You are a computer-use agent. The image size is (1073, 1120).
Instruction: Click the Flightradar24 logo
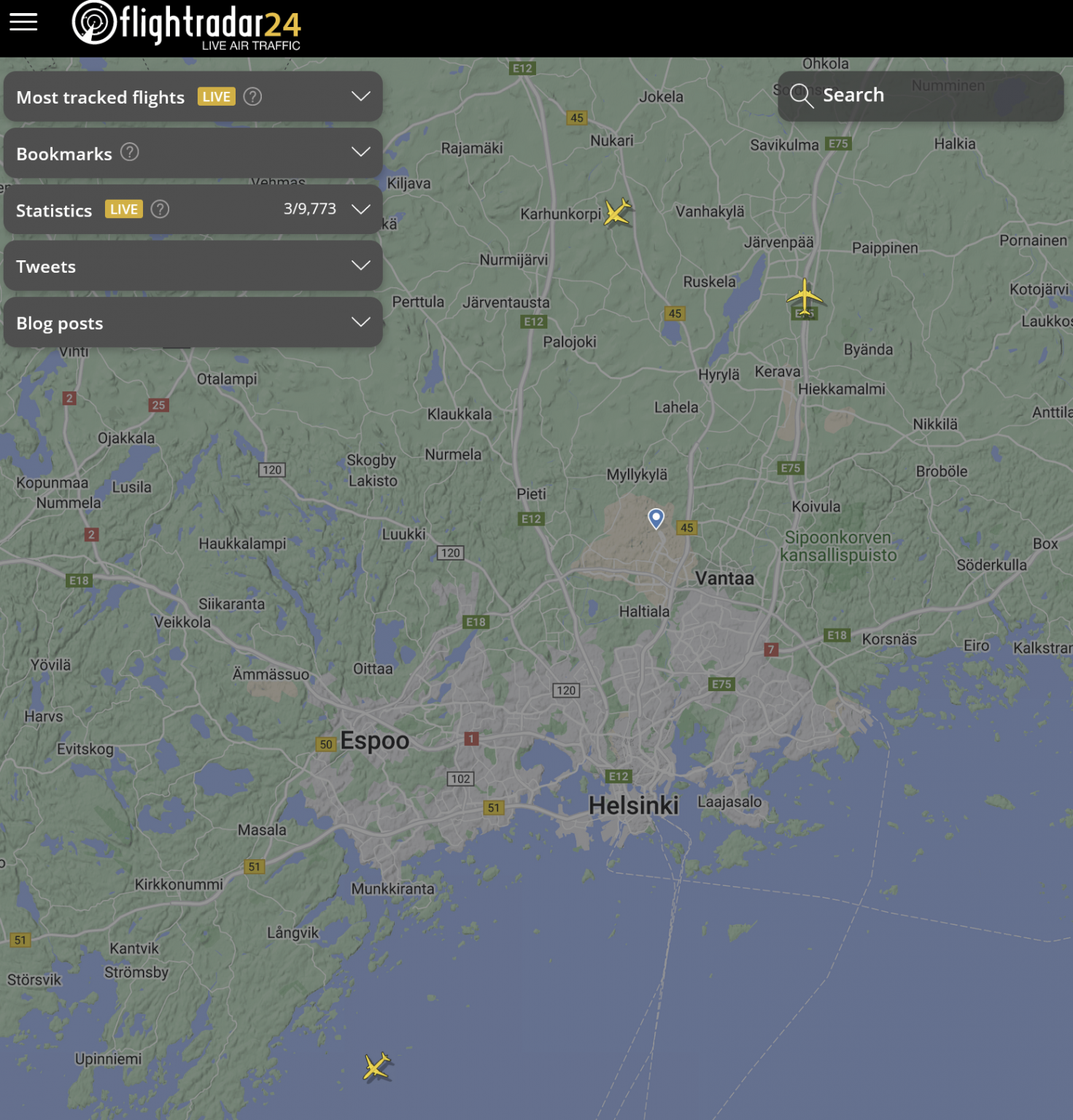(187, 26)
